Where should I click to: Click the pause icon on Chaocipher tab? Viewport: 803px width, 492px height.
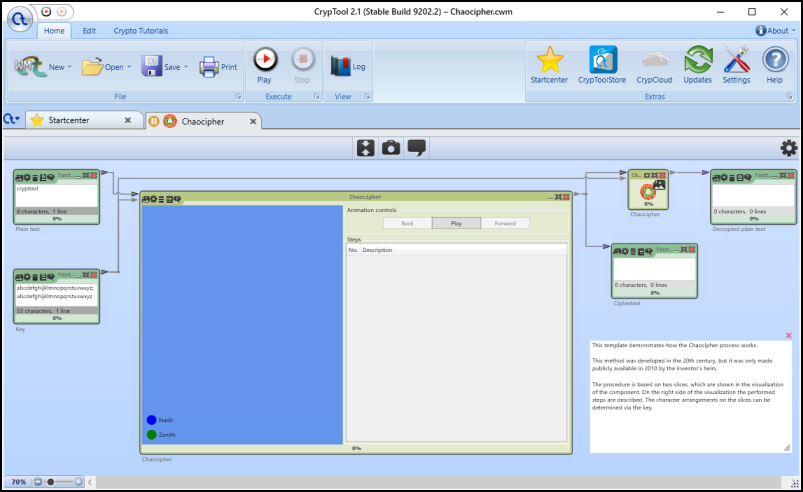coord(154,121)
